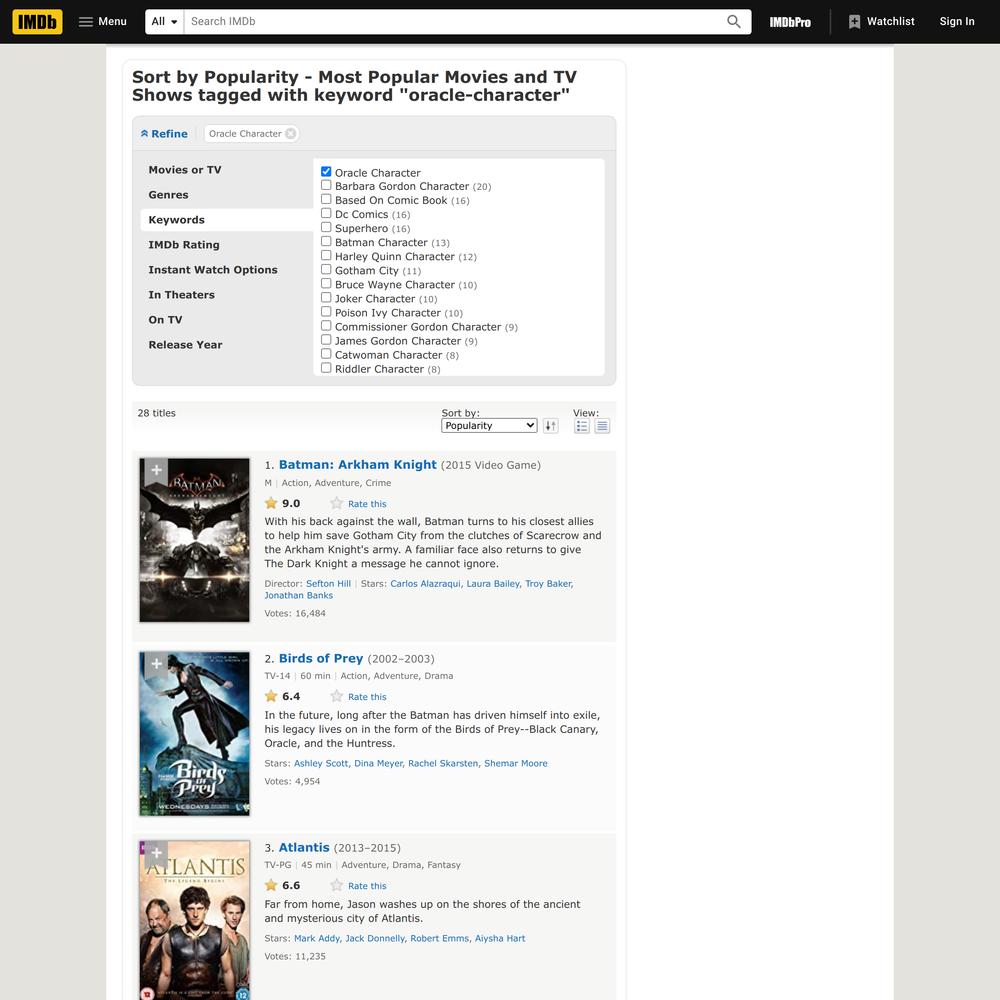Select the On TV refine tab
The image size is (1000, 1000).
pyautogui.click(x=165, y=319)
